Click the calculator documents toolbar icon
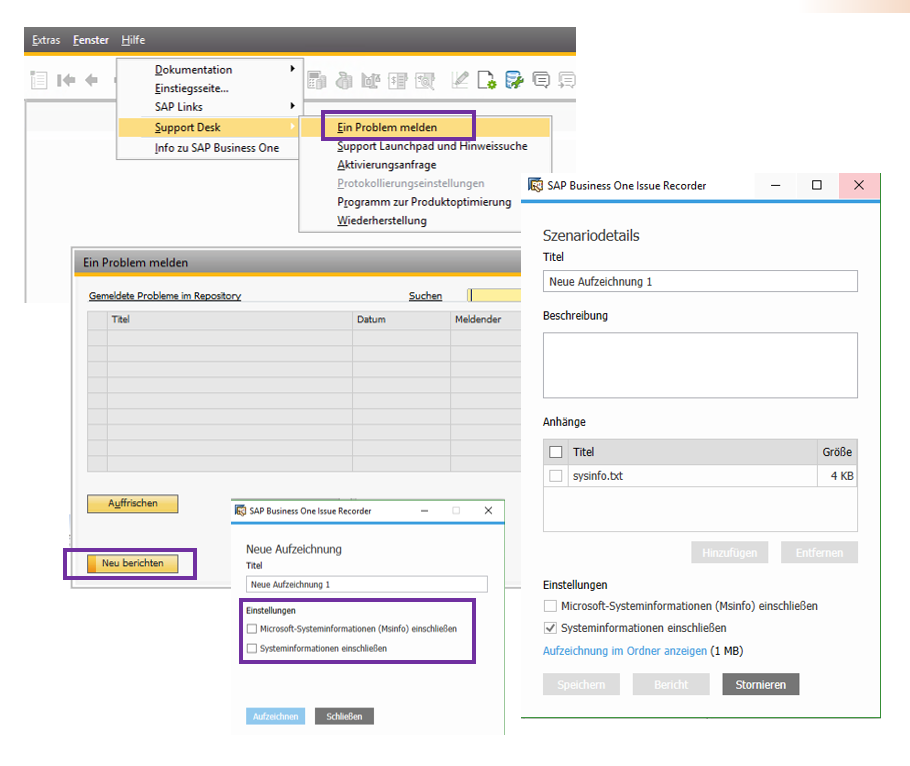Image resolution: width=910 pixels, height=766 pixels. click(x=316, y=80)
